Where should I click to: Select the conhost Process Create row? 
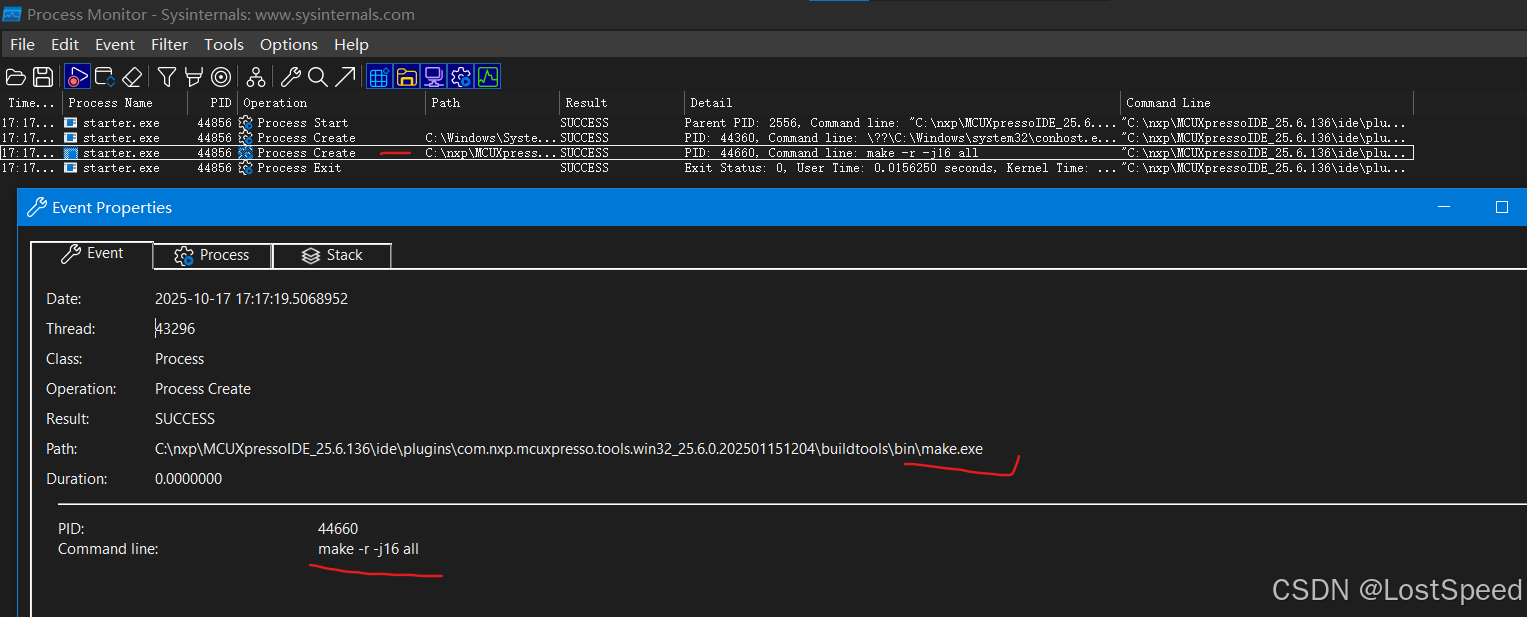[x=707, y=138]
